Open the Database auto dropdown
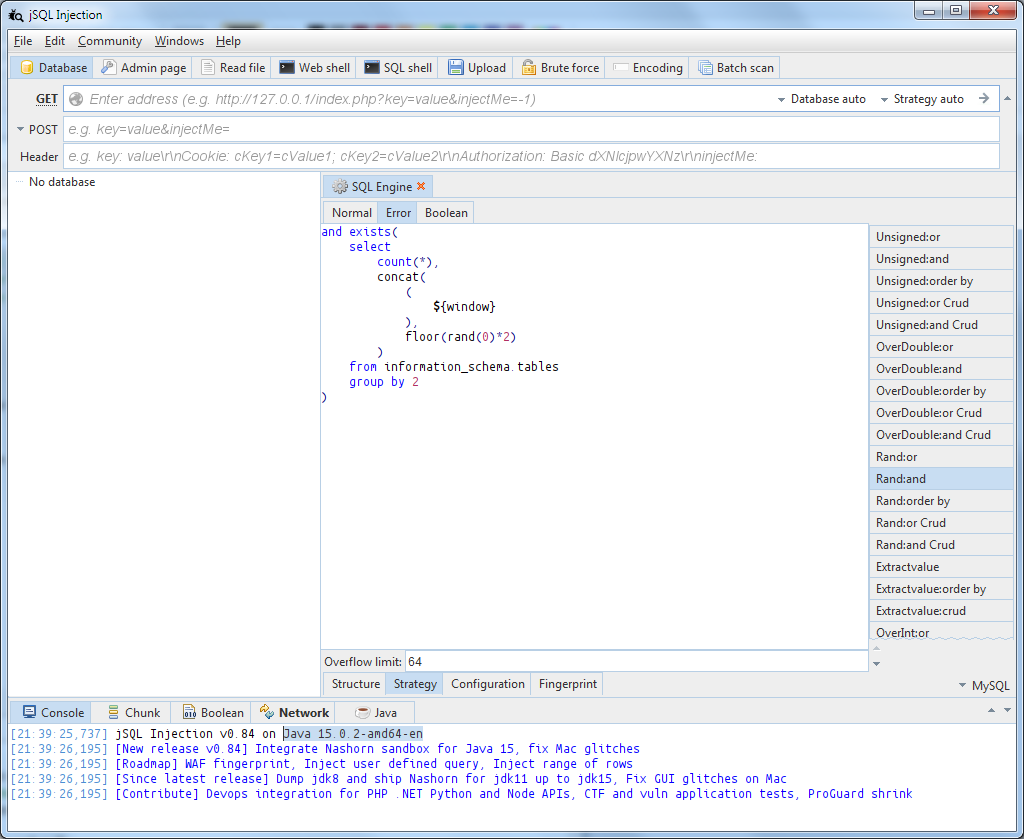The height and width of the screenshot is (839, 1024). (822, 99)
